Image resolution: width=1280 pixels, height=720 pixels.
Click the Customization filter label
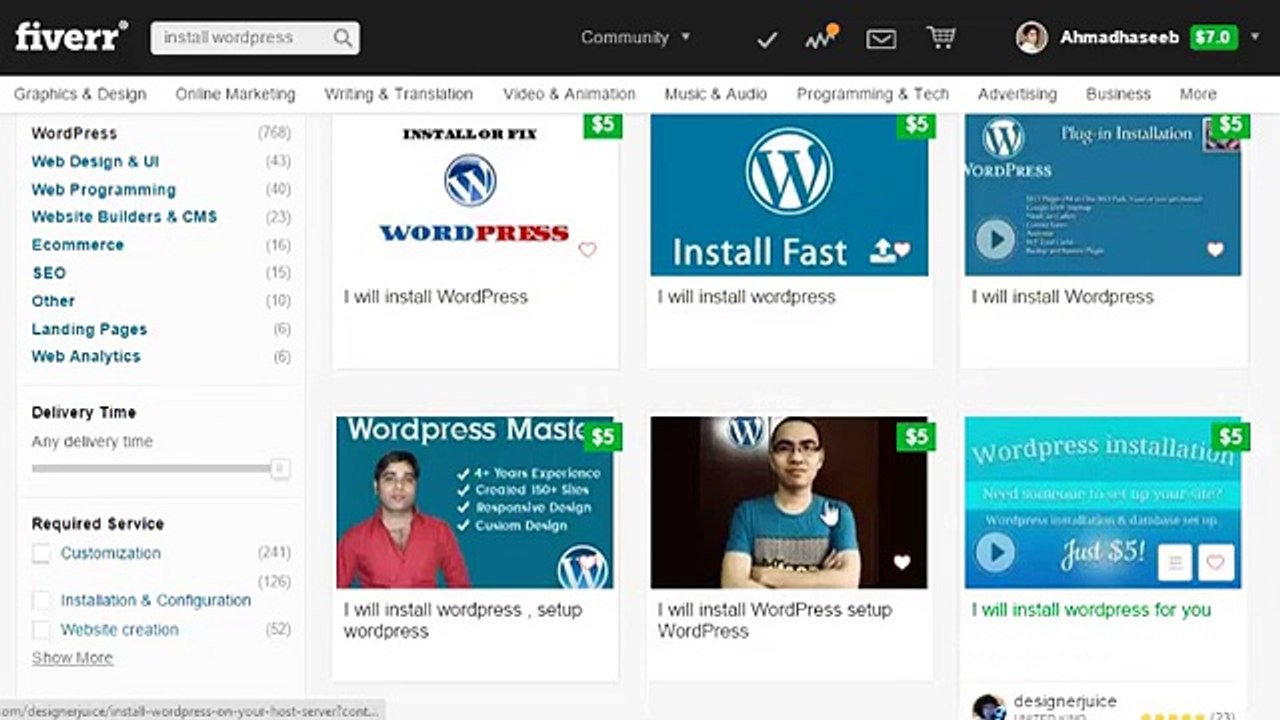[110, 553]
